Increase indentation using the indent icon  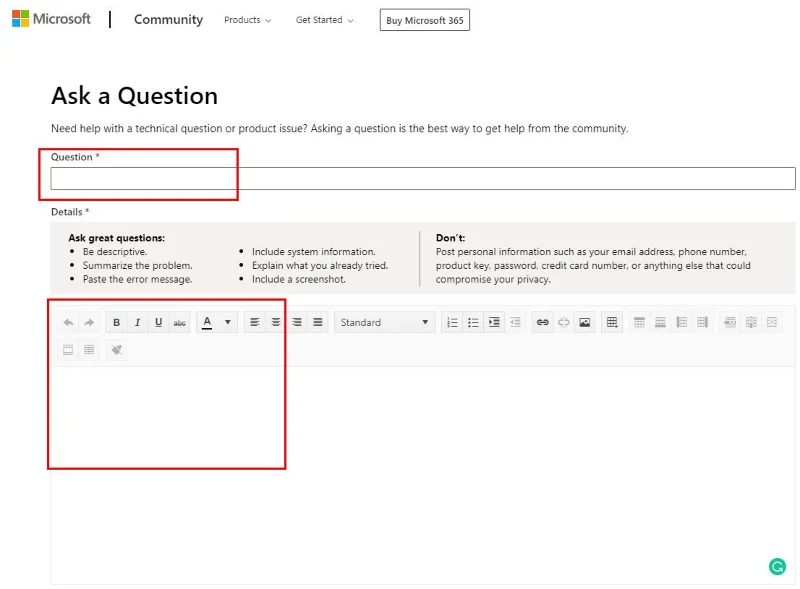(x=494, y=321)
